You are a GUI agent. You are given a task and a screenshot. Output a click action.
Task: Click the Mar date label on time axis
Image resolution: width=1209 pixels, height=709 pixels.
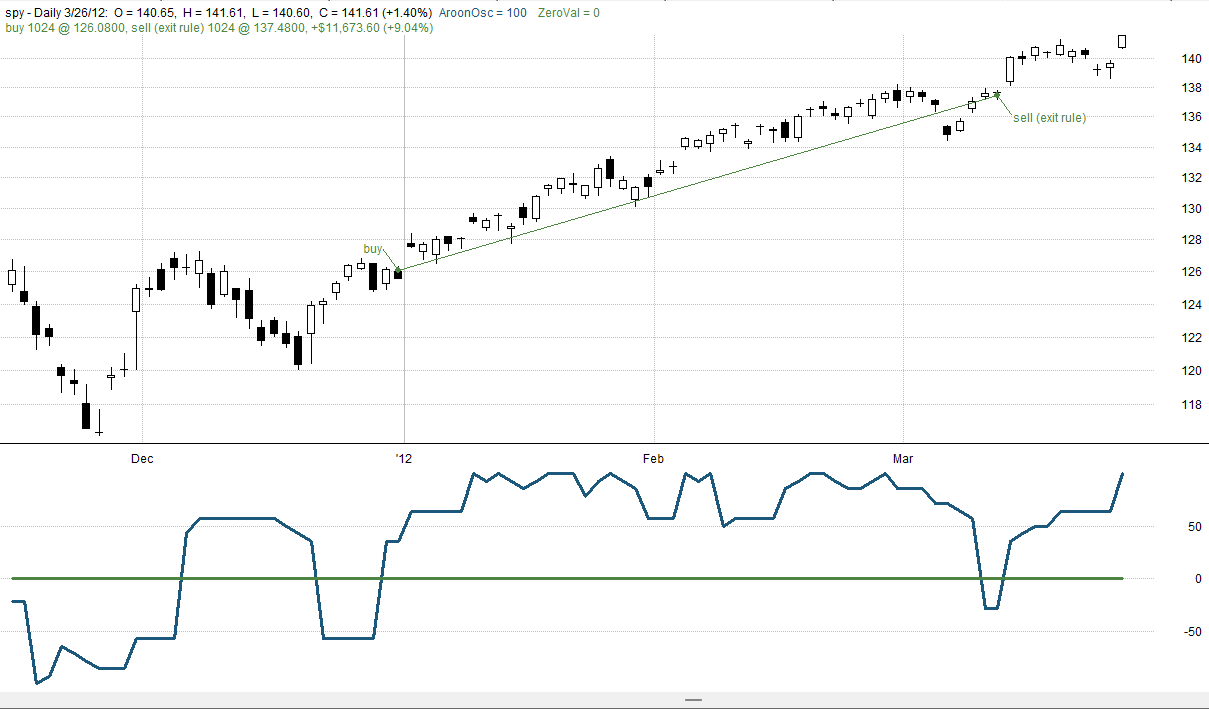(903, 458)
